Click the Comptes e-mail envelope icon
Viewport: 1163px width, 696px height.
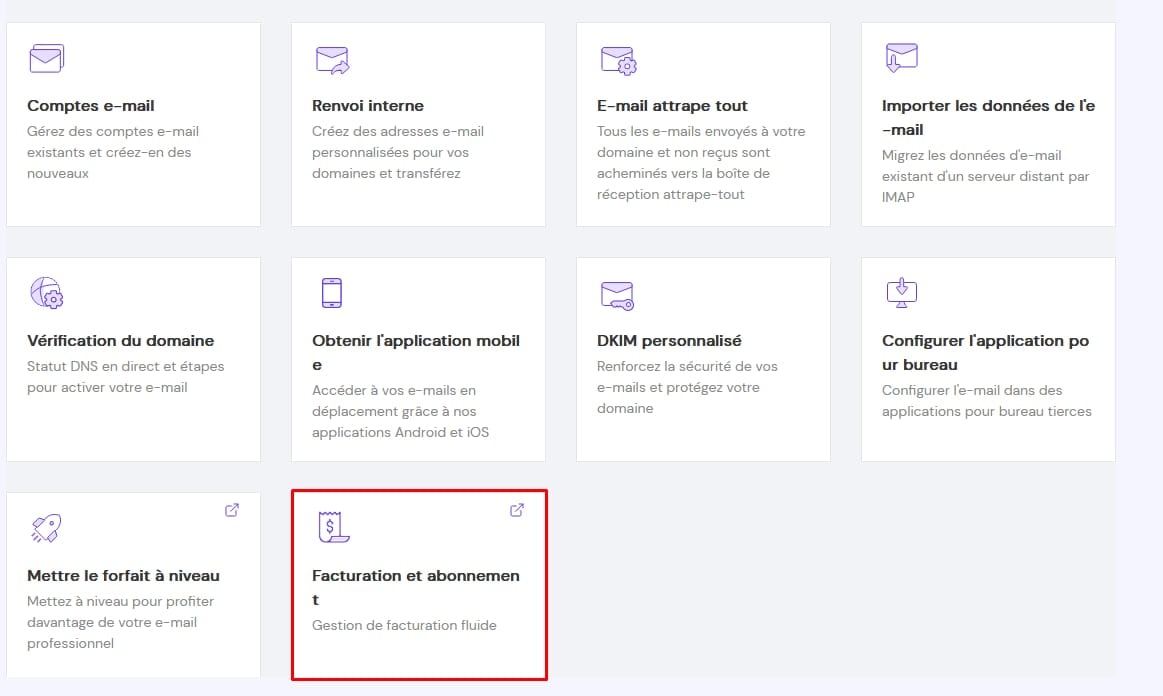46,59
